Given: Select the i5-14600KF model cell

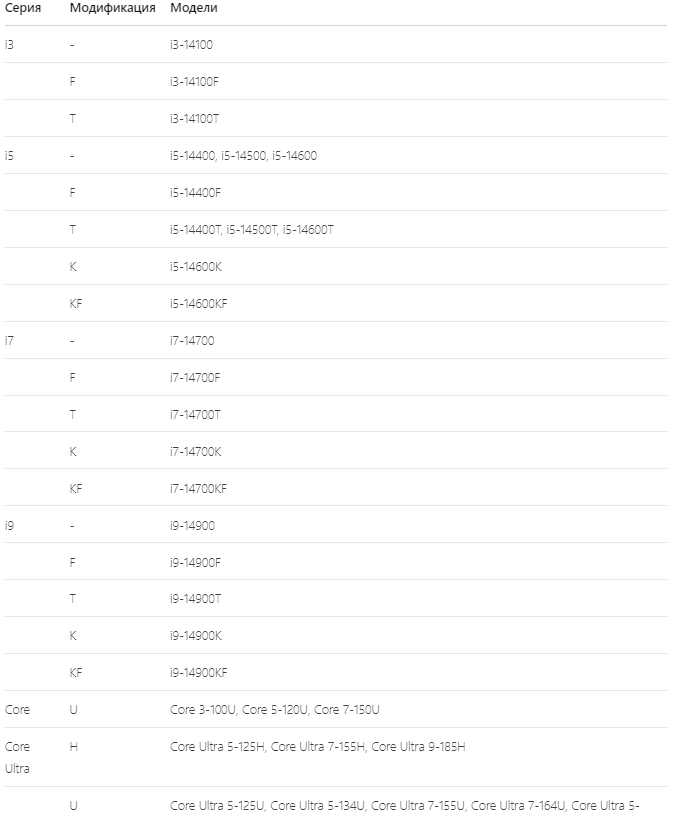Looking at the screenshot, I should [199, 304].
